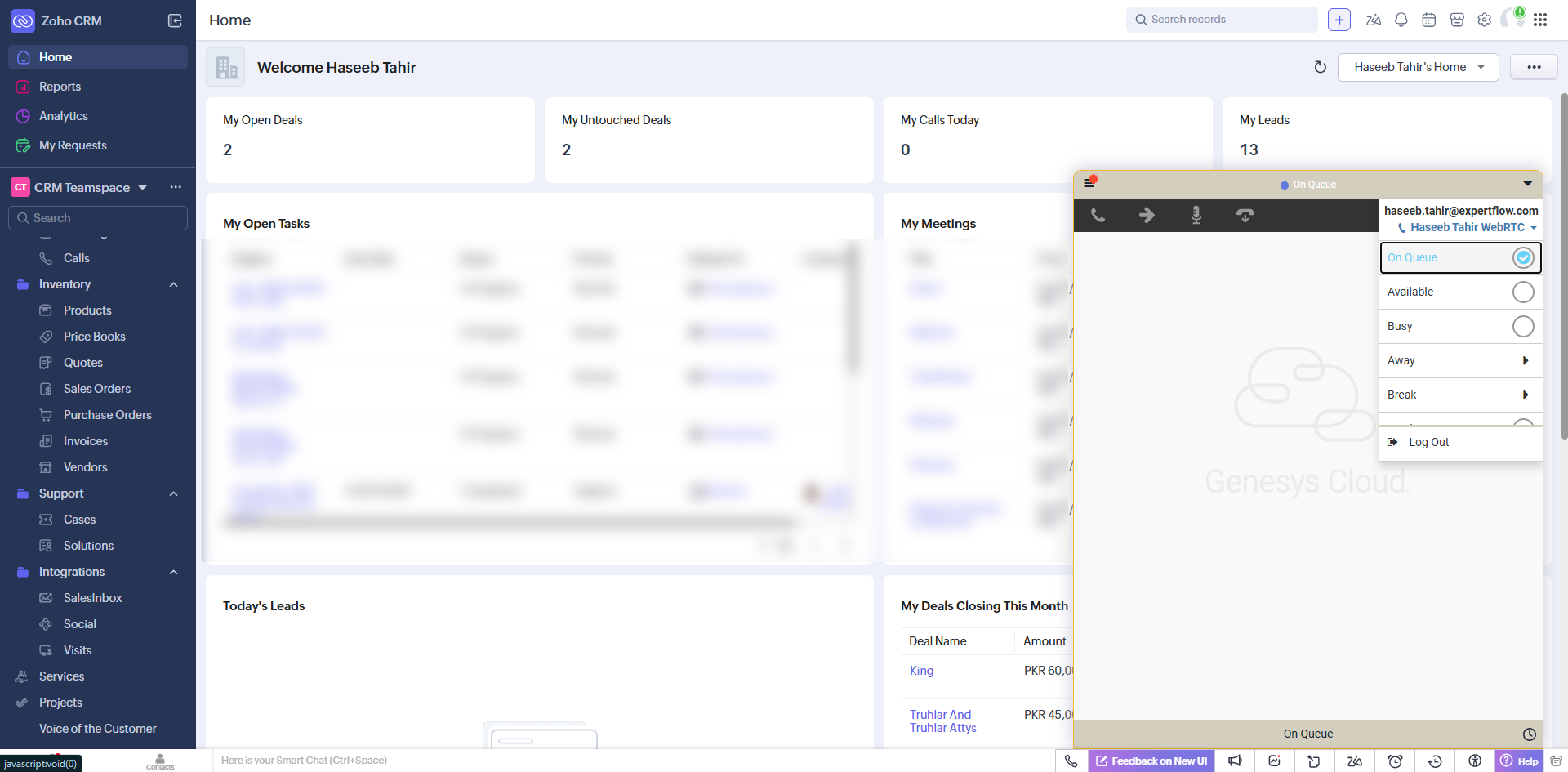Open the settings gear in top bar

[x=1484, y=20]
